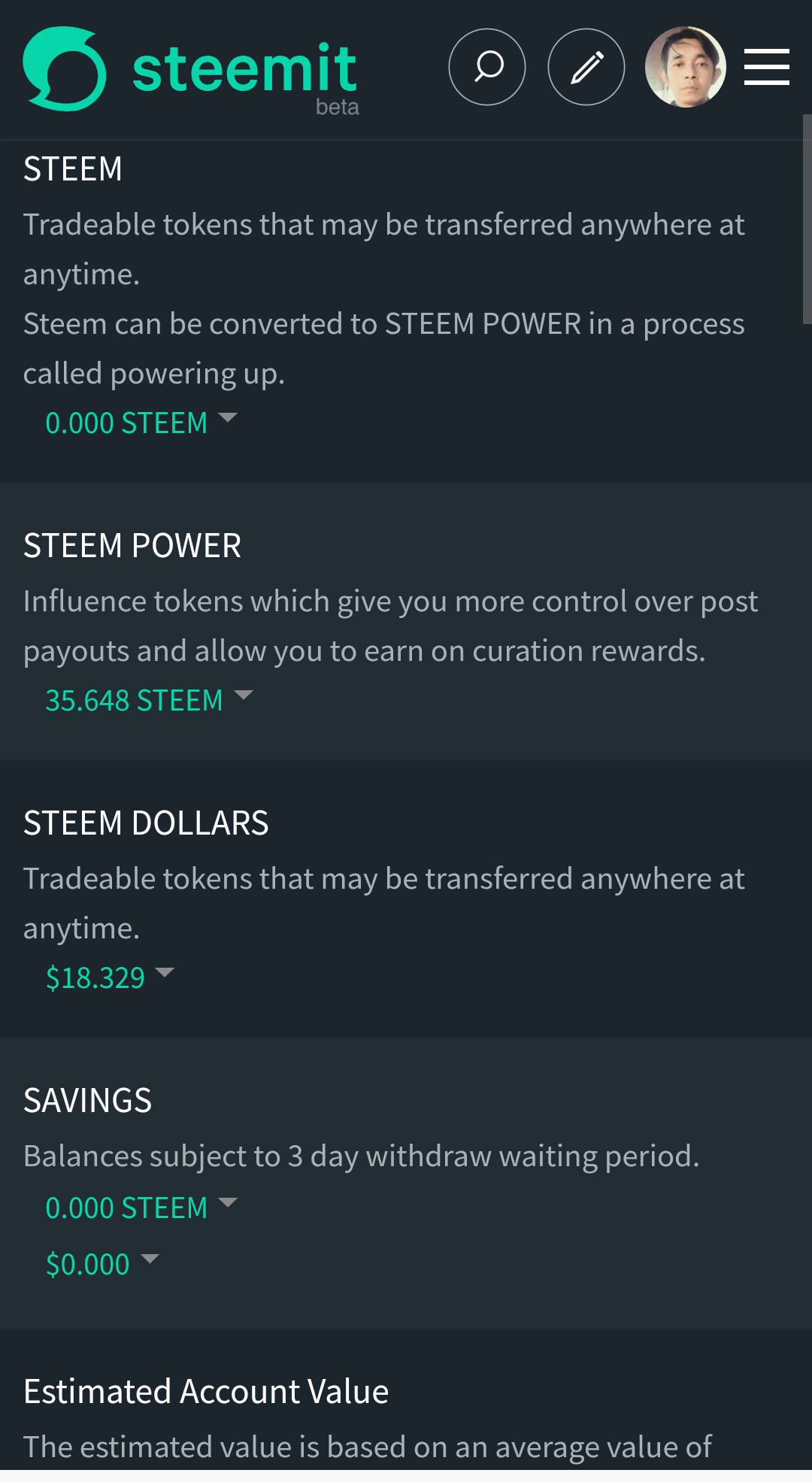This screenshot has height=1482, width=812.
Task: Select the SAVINGS section heading
Action: [x=88, y=1101]
